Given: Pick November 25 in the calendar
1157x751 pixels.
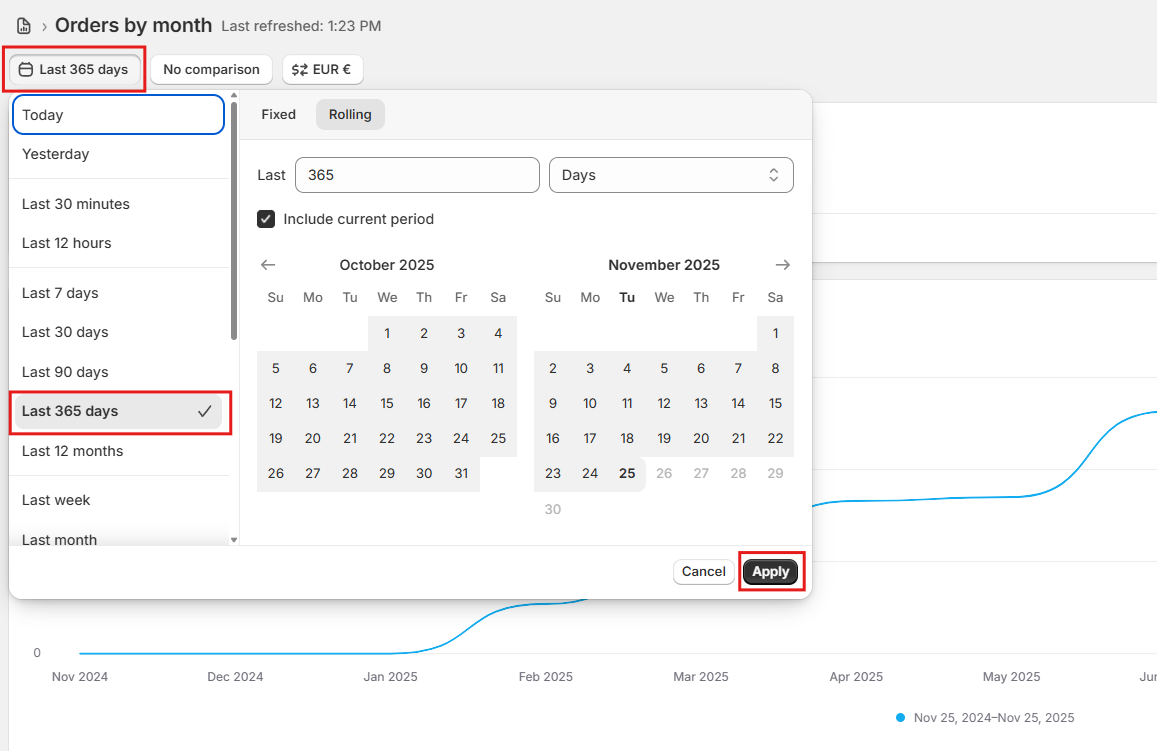Looking at the screenshot, I should coord(627,474).
